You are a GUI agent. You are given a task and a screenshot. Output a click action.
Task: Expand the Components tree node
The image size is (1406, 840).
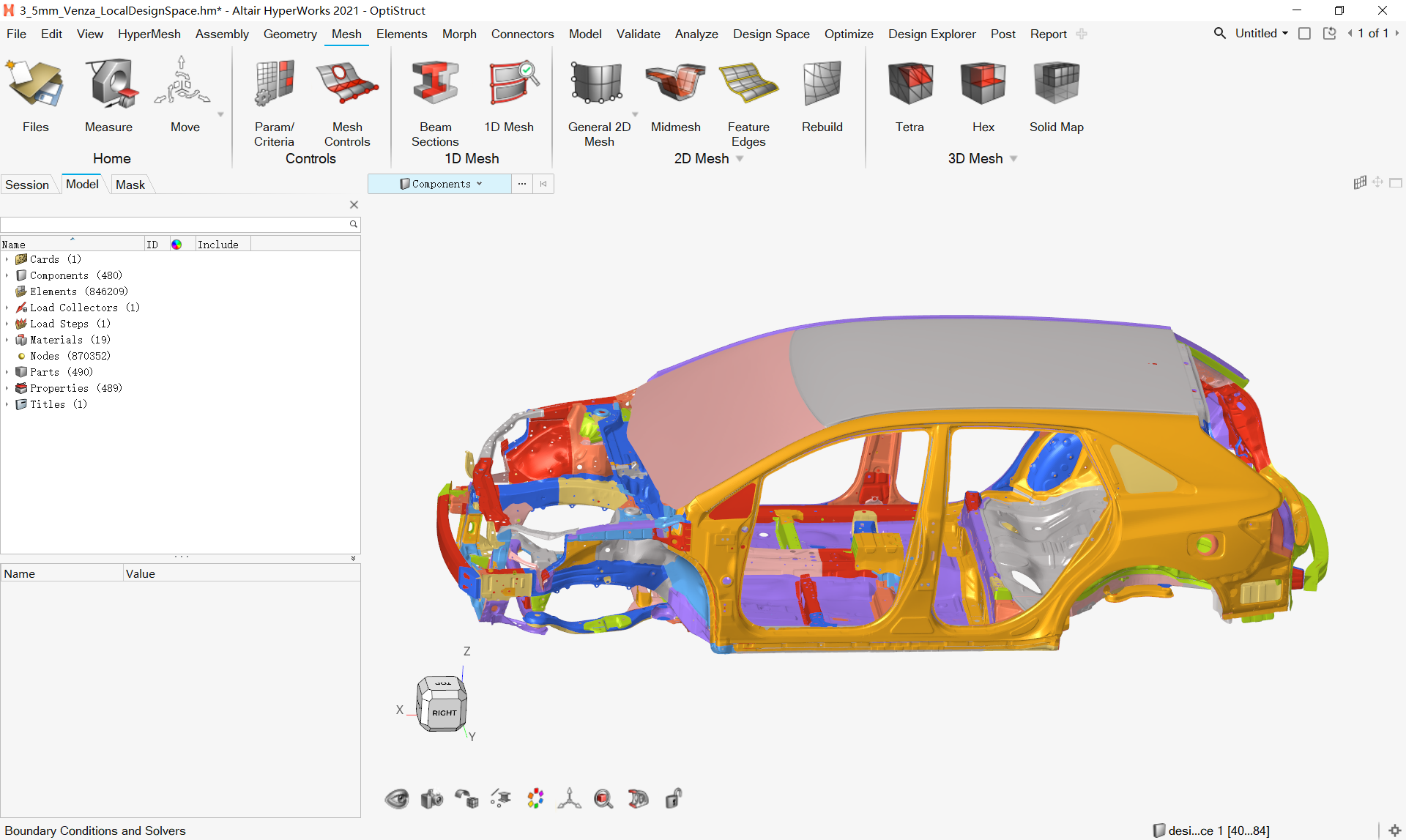coord(7,276)
